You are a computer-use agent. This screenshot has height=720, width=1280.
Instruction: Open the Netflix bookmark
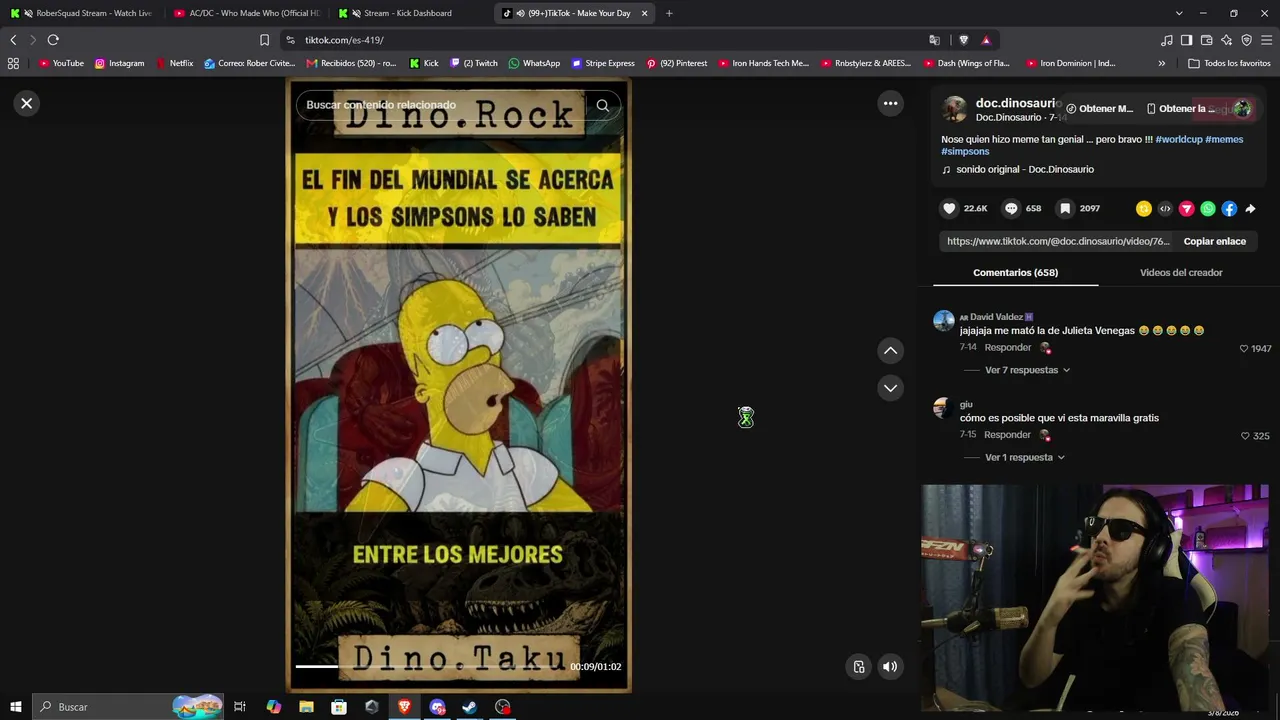(x=174, y=63)
